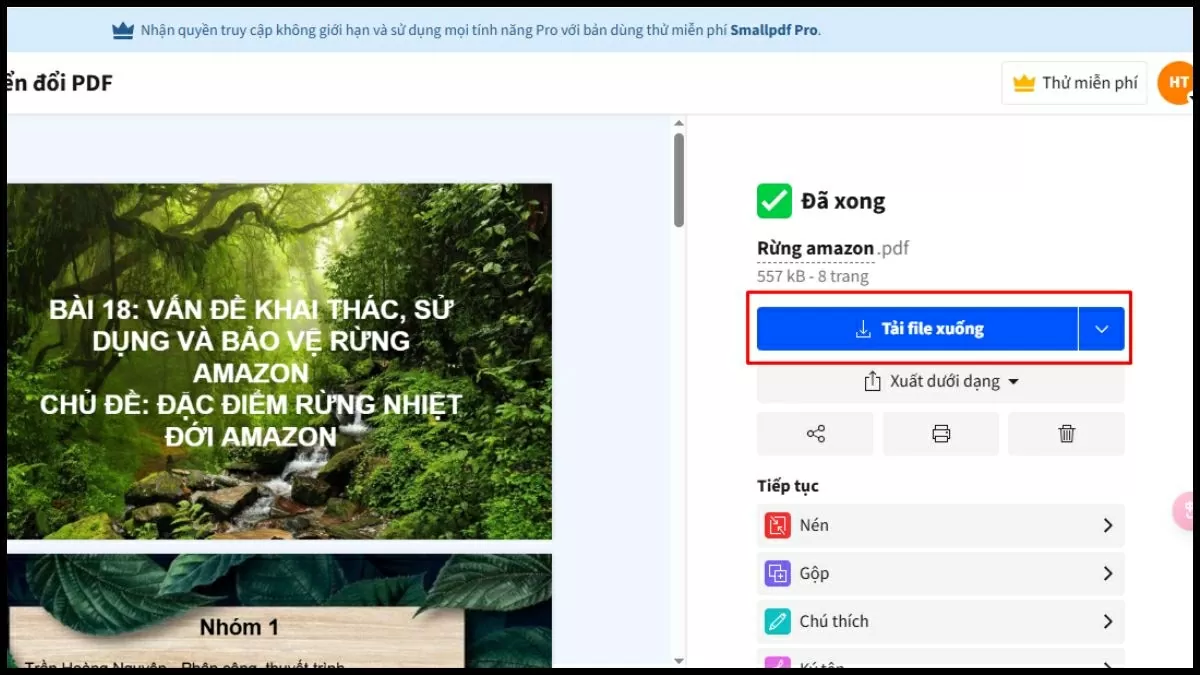The width and height of the screenshot is (1200, 675).
Task: Open the chevron next to Tải file xuống
Action: pos(1100,328)
